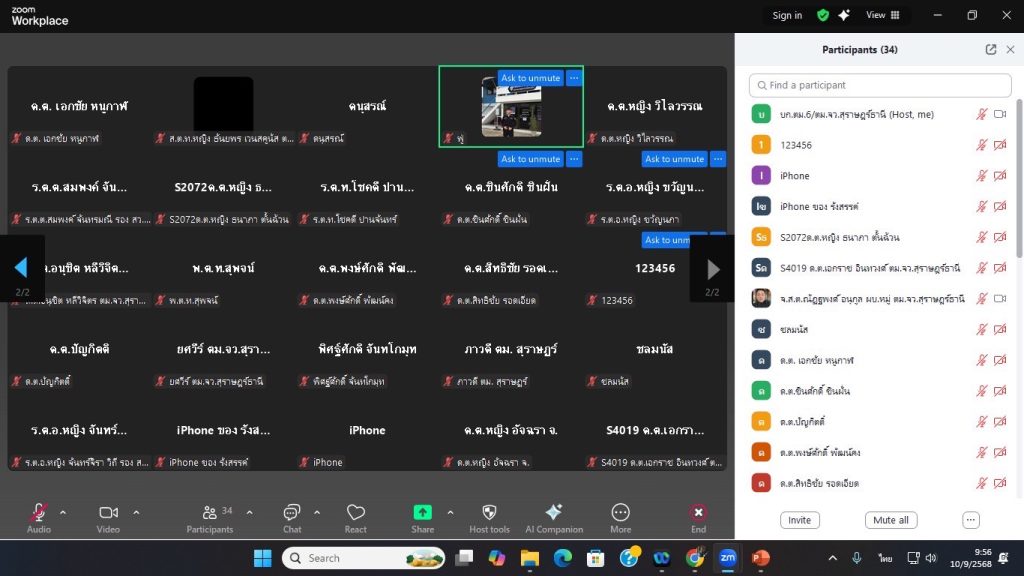Screen dimensions: 1024x576
Task: Open the More options icon
Action: click(x=620, y=512)
